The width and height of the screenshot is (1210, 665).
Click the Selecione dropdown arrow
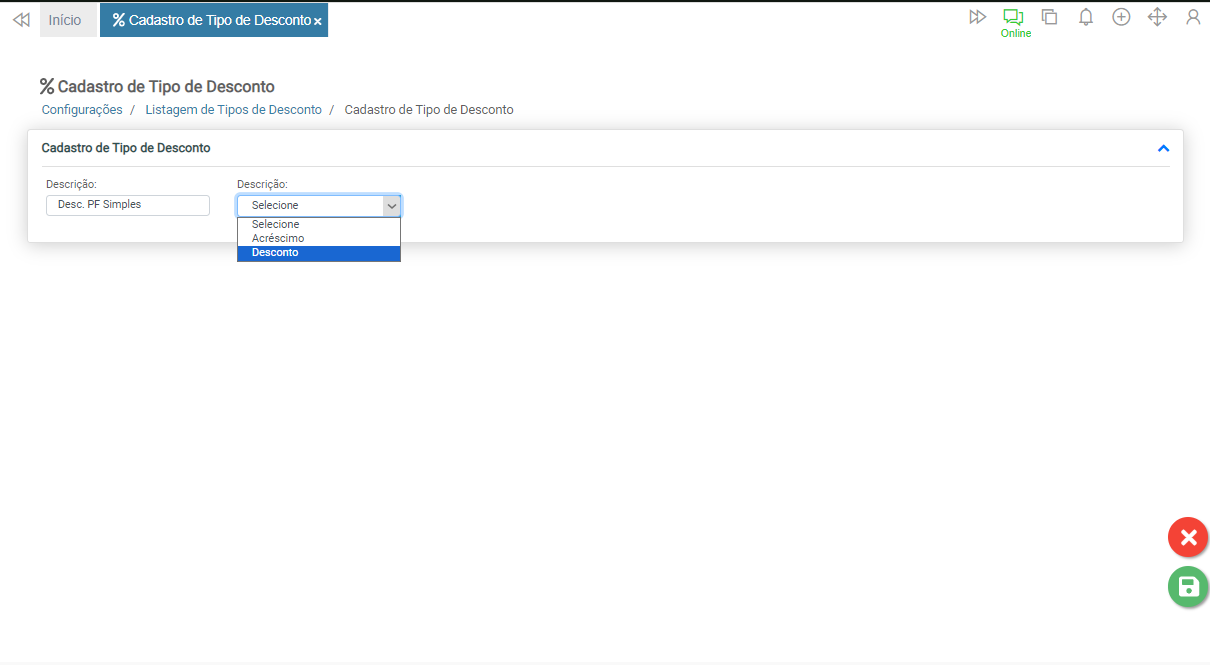pos(392,205)
